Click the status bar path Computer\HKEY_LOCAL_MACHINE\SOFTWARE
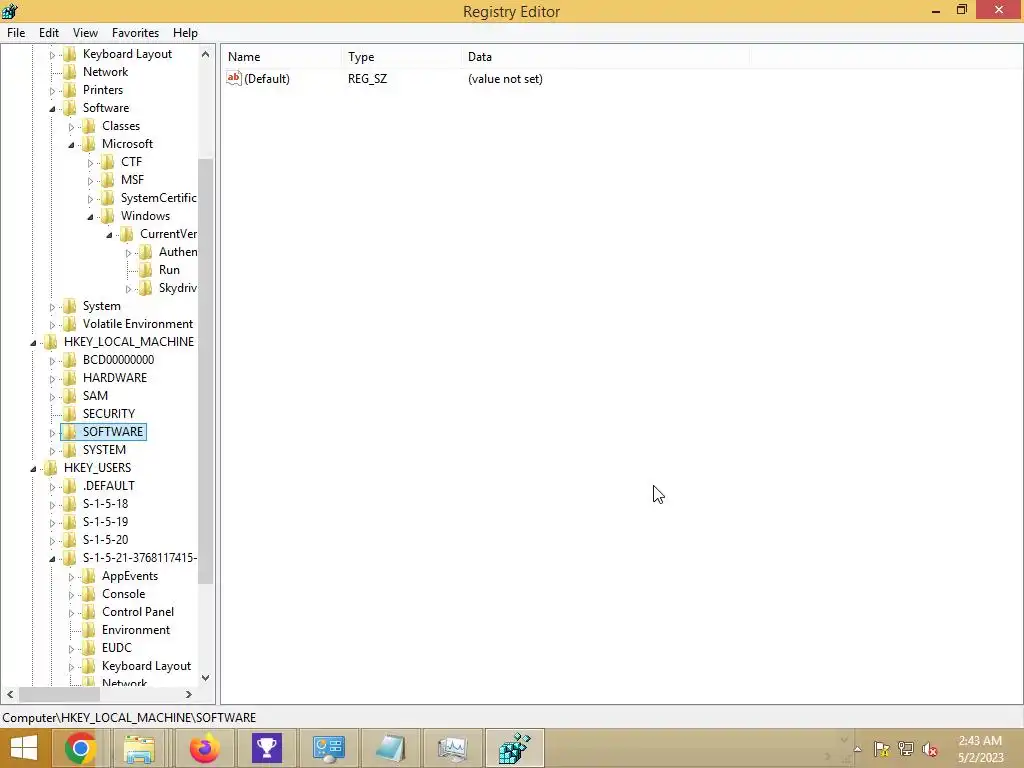The width and height of the screenshot is (1024, 768). [x=129, y=718]
